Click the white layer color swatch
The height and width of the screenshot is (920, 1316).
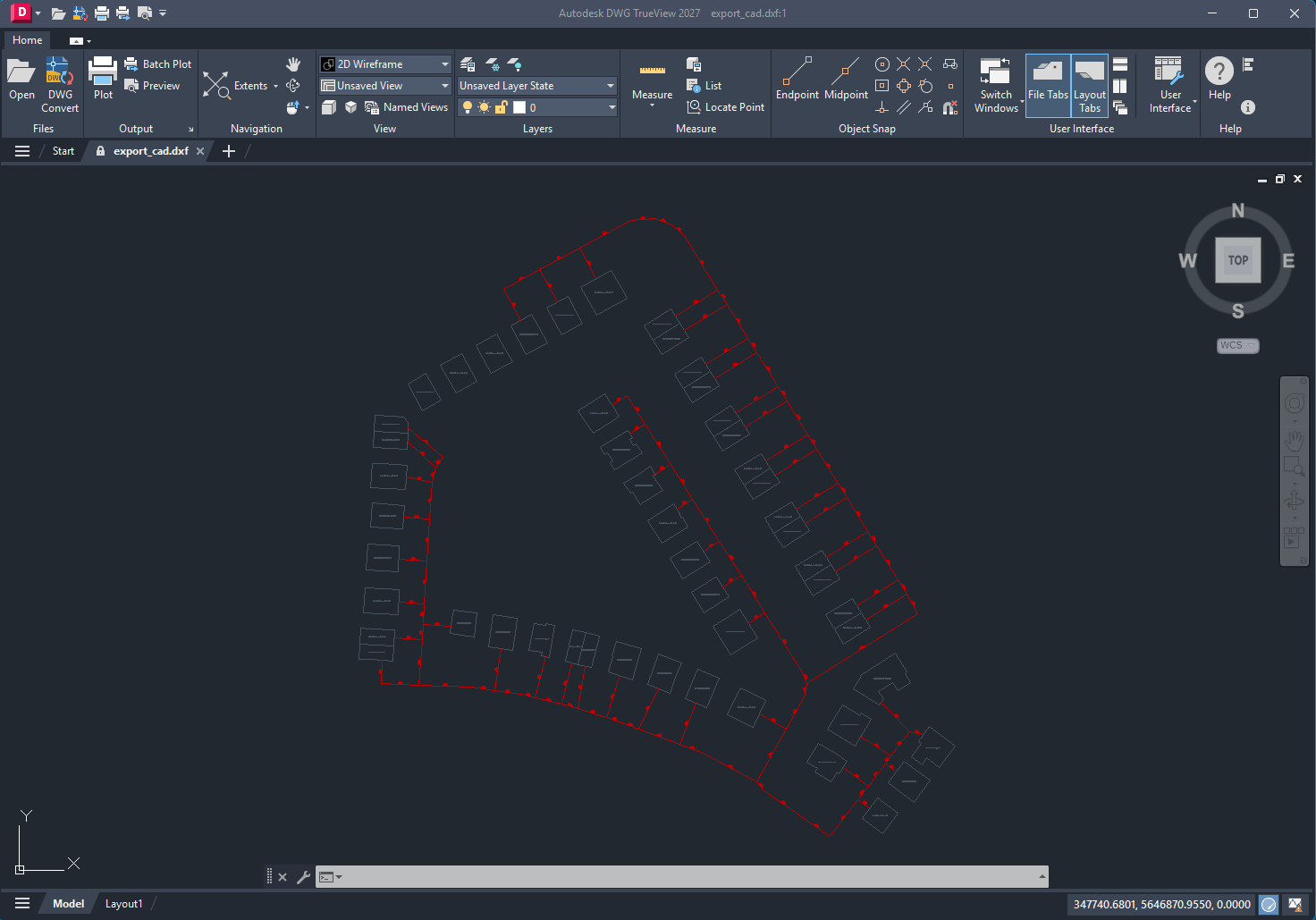[x=519, y=107]
